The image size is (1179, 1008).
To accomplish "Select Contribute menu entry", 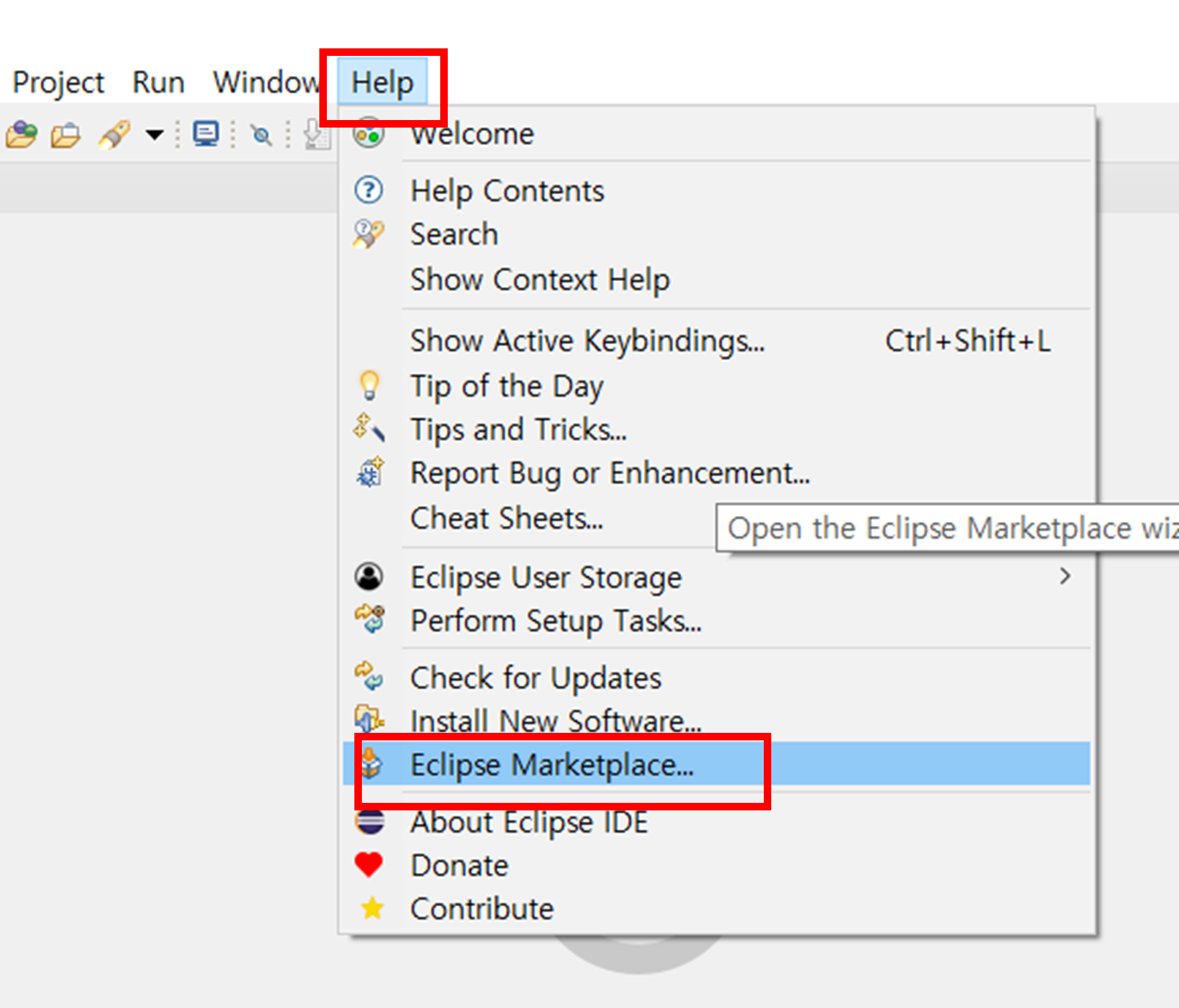I will point(715,909).
